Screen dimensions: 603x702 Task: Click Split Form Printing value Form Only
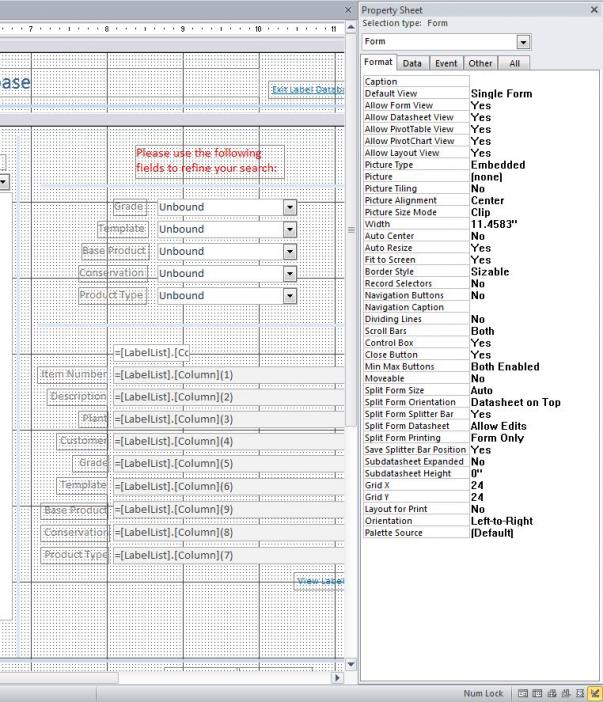497,438
